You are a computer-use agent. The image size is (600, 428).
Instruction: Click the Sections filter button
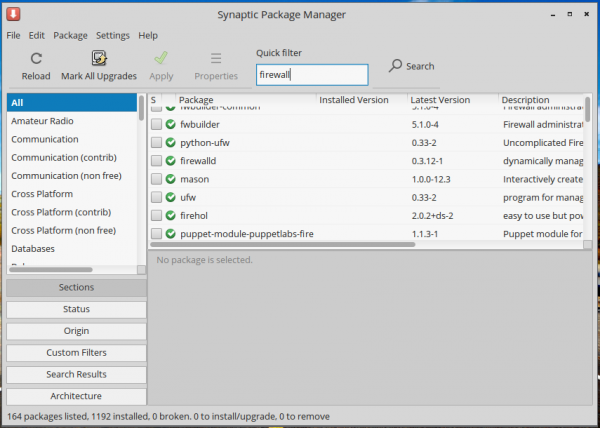click(x=76, y=287)
